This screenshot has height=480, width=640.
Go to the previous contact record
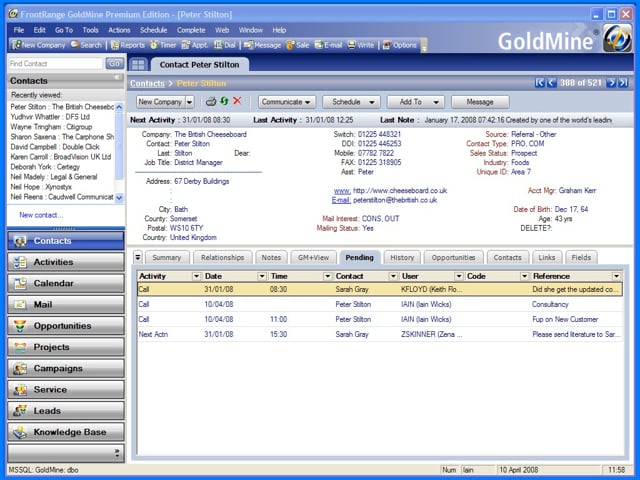[x=551, y=83]
